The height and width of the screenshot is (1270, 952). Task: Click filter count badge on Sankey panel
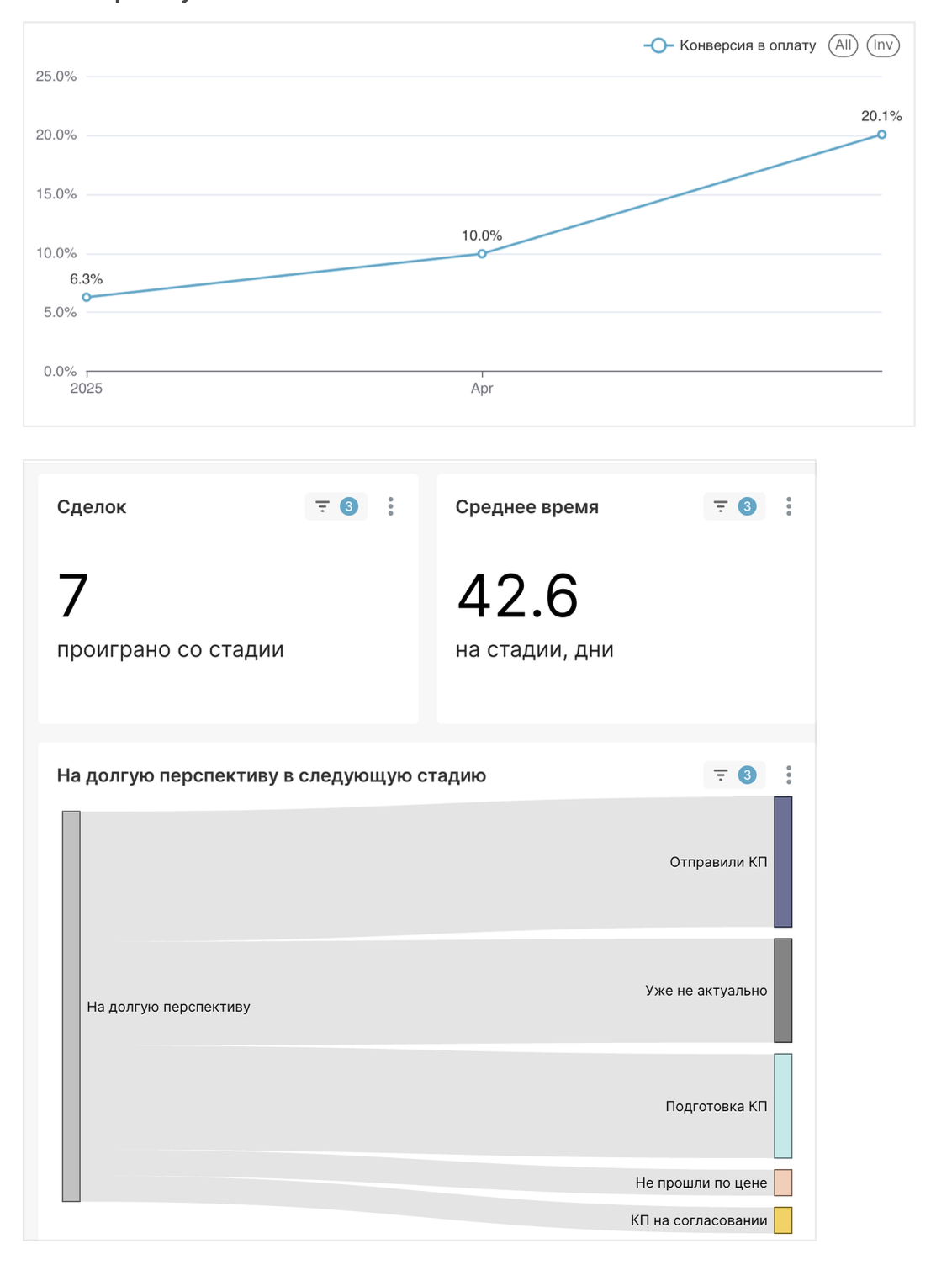[x=747, y=775]
